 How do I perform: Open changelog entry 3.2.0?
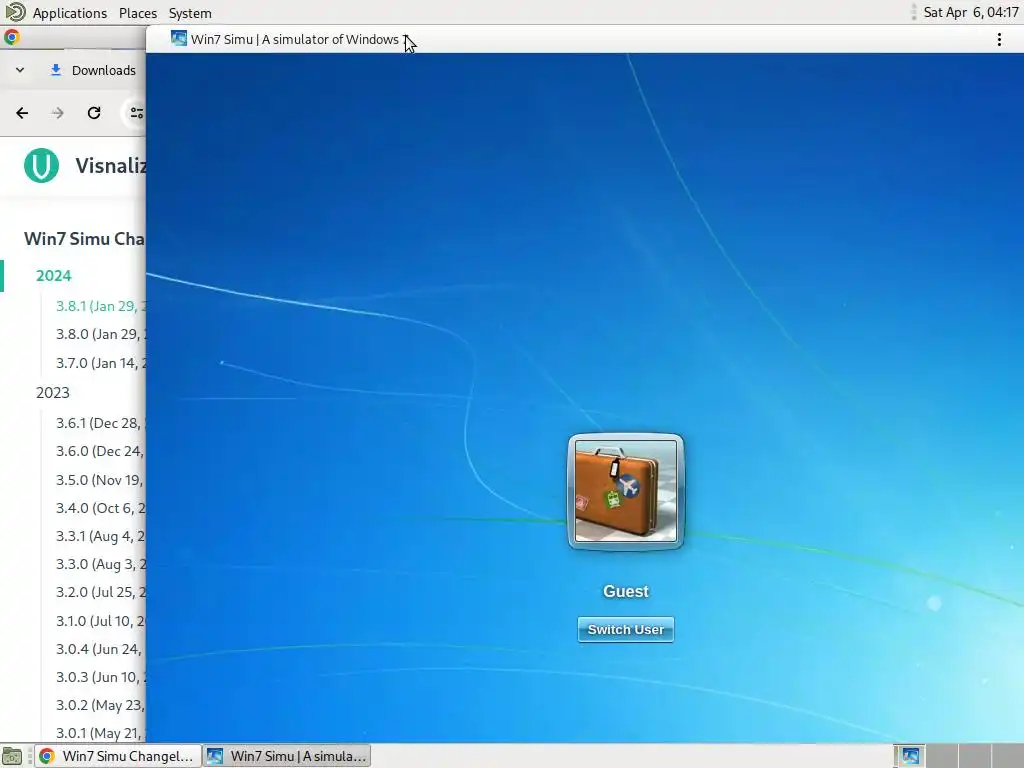tap(101, 592)
